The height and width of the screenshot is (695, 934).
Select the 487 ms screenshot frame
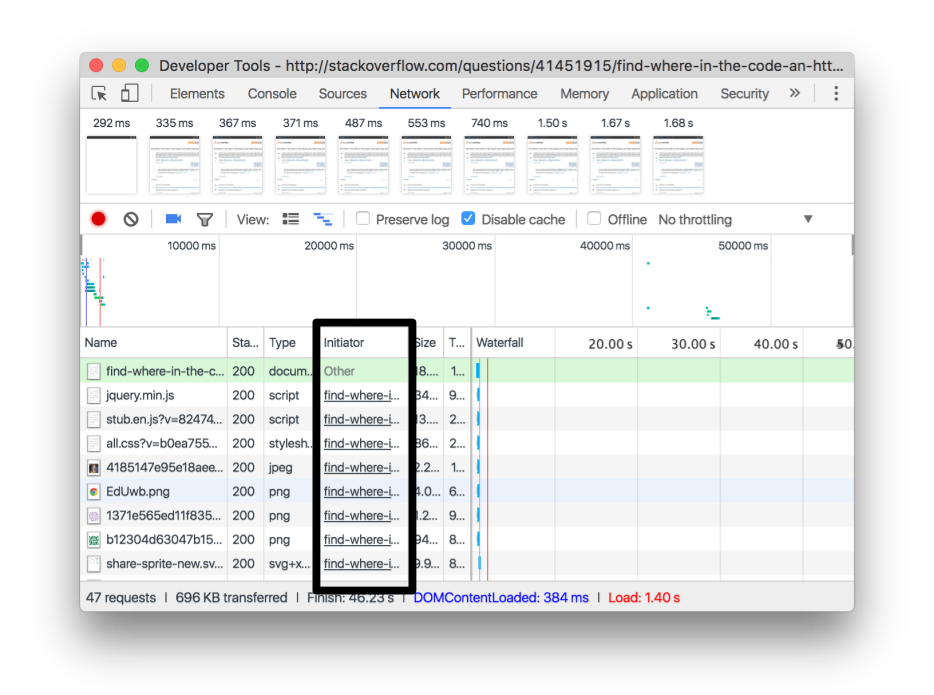[x=363, y=165]
